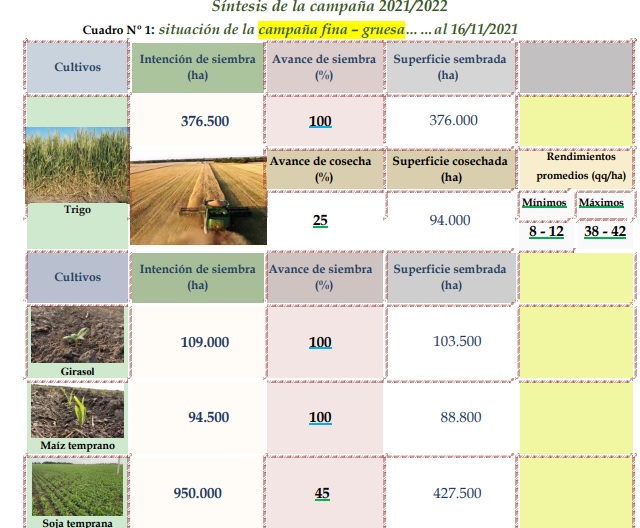Select the Girasol seedling image
640x528 pixels.
point(77,334)
